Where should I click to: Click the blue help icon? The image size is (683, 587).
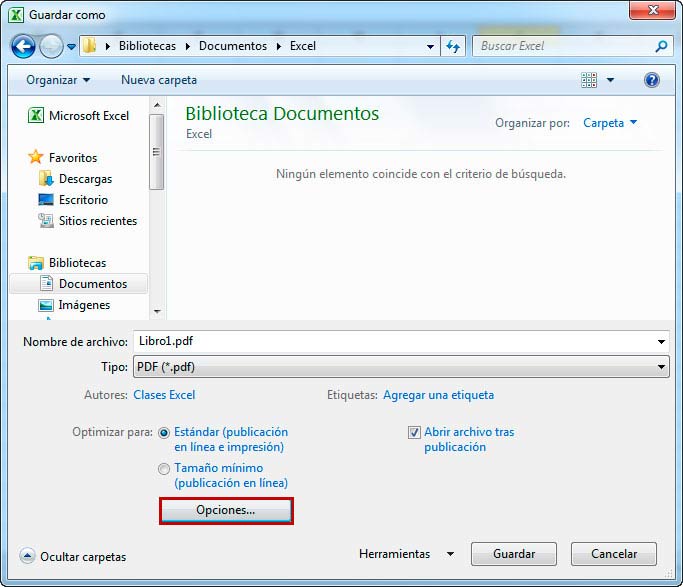point(652,80)
